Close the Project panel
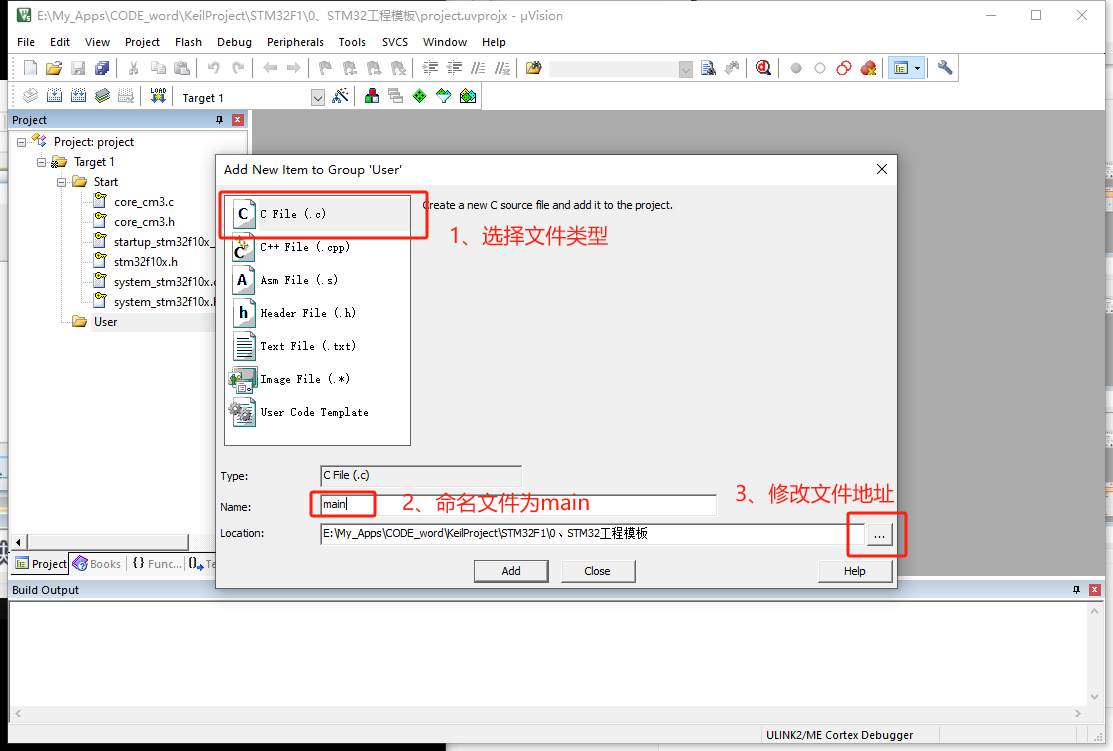The width and height of the screenshot is (1113, 751). point(238,120)
